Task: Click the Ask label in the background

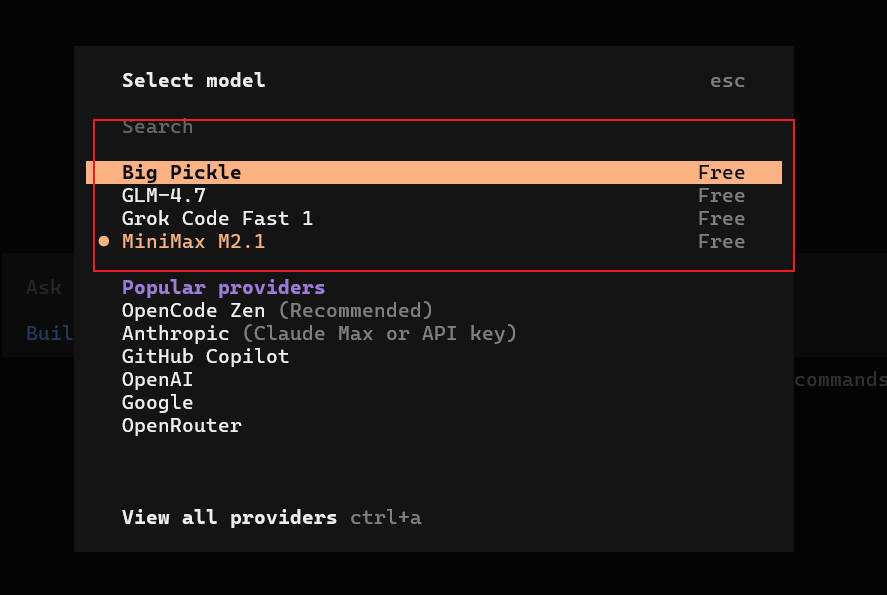Action: click(43, 287)
